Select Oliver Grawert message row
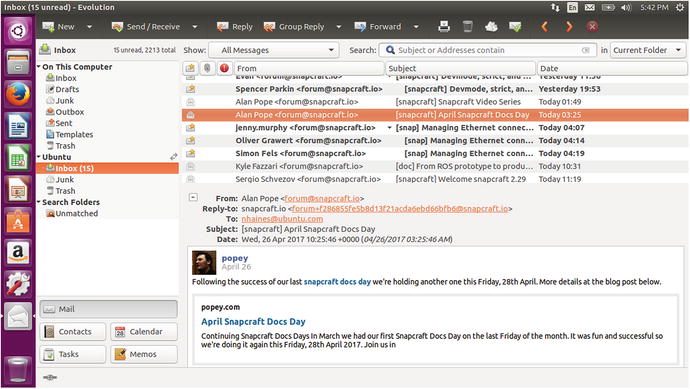Viewport: 690px width, 389px height. click(435, 140)
